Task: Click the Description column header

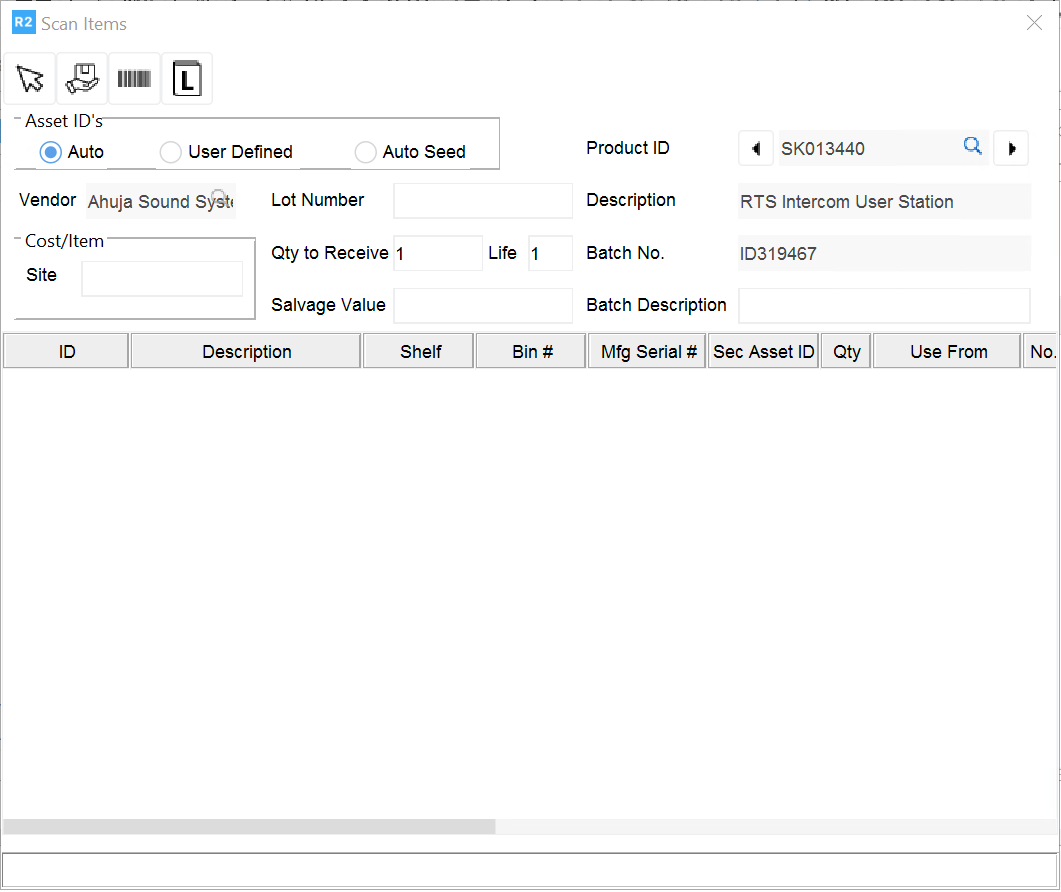Action: (246, 352)
